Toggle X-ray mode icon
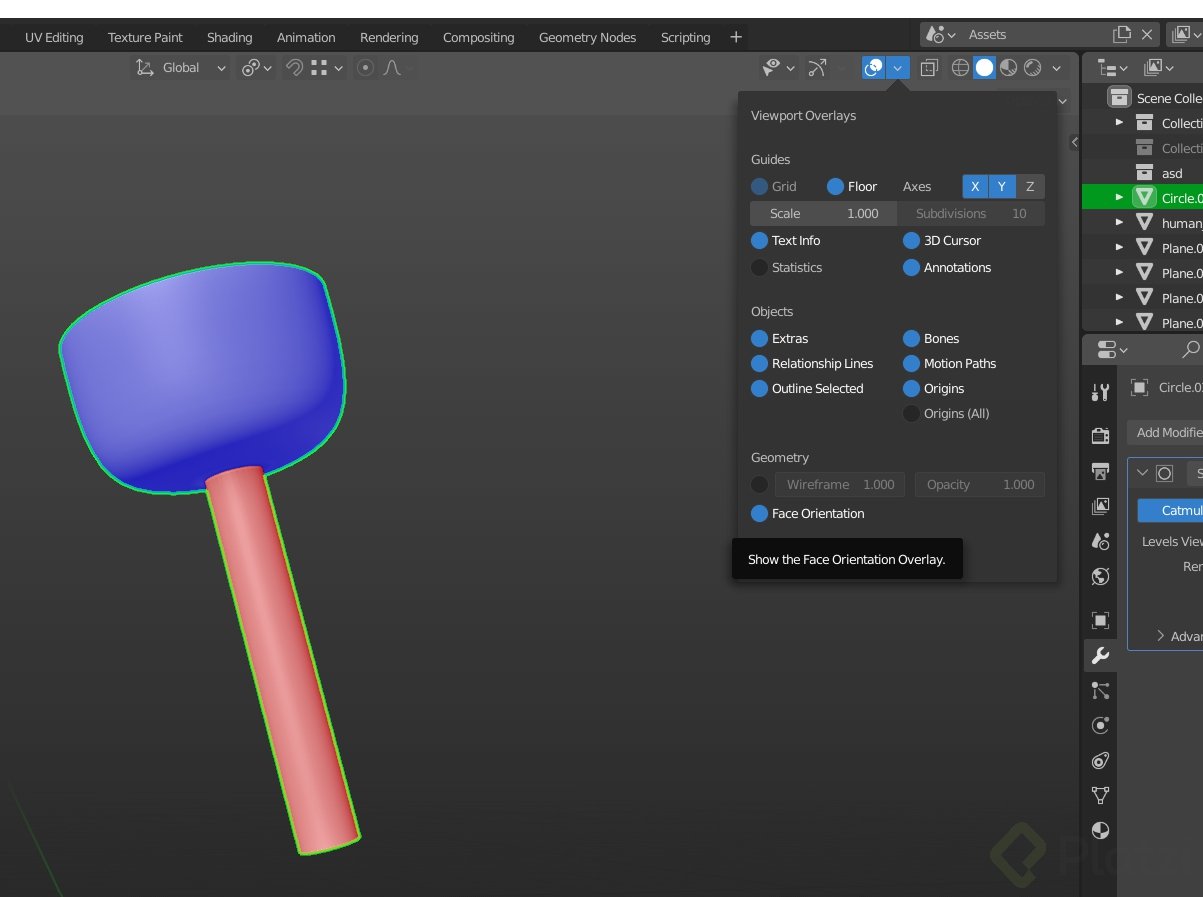 click(929, 68)
